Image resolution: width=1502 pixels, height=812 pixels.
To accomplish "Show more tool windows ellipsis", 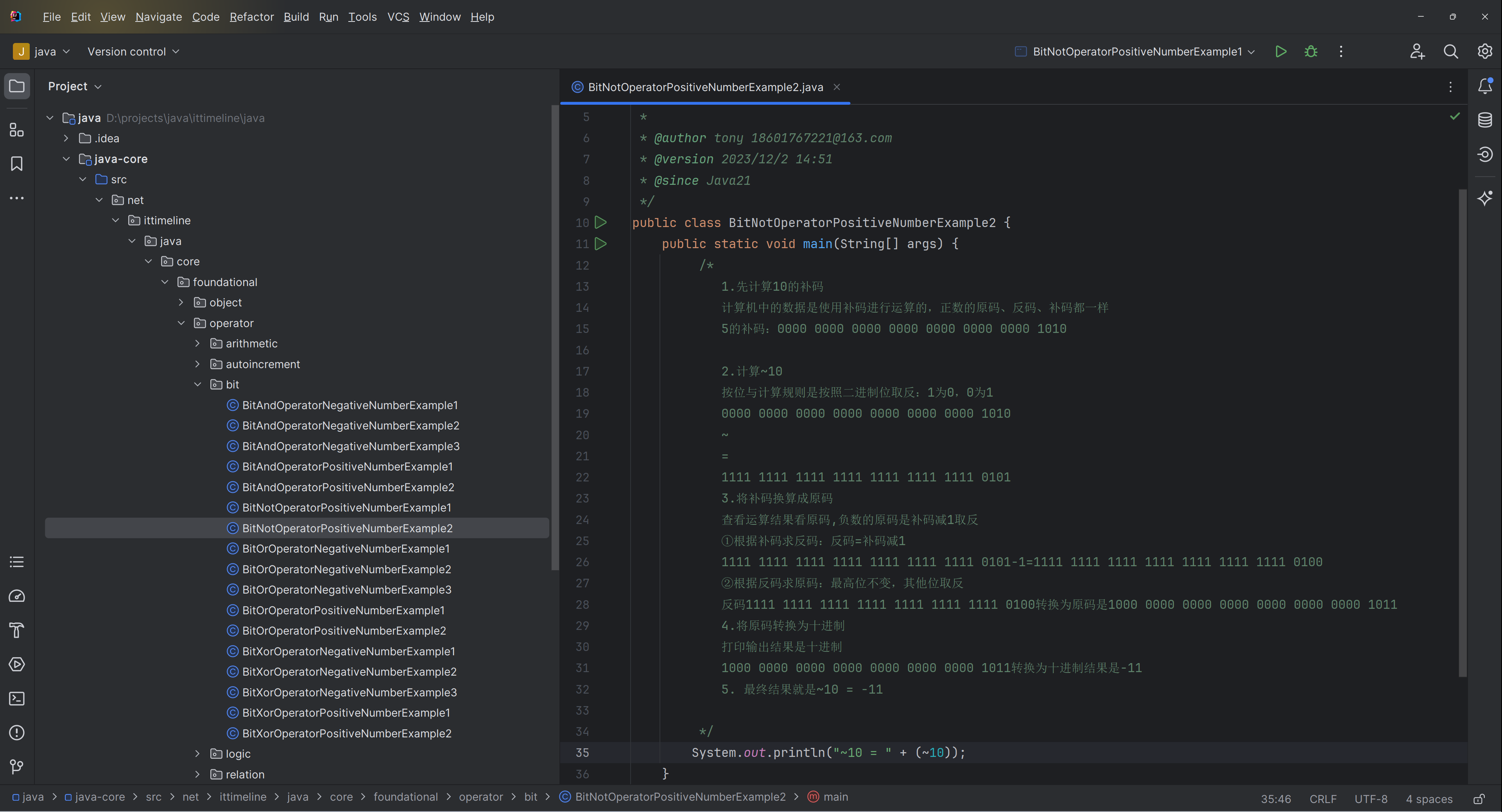I will 17,198.
